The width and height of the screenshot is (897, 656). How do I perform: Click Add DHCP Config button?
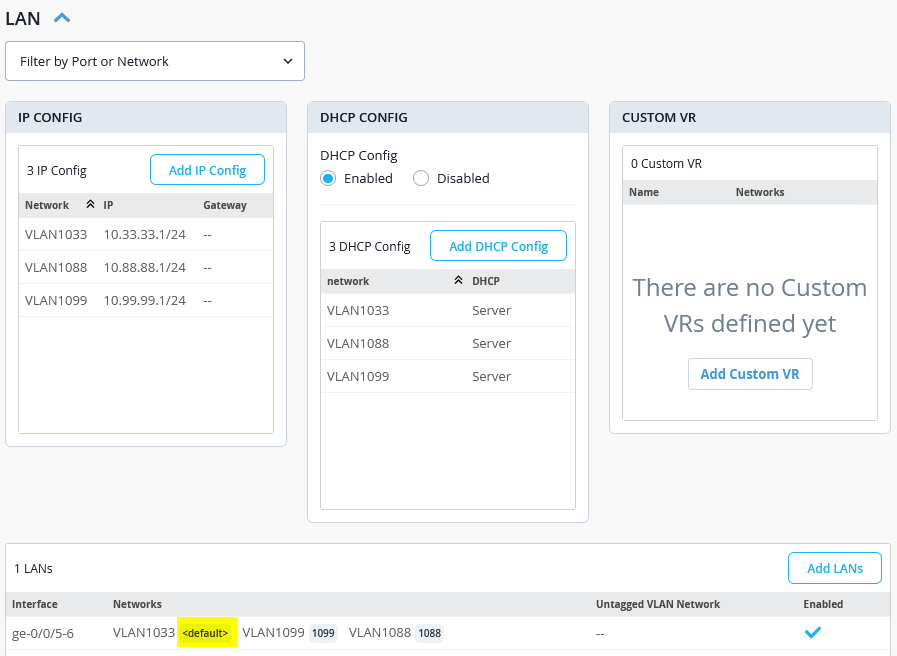point(498,246)
